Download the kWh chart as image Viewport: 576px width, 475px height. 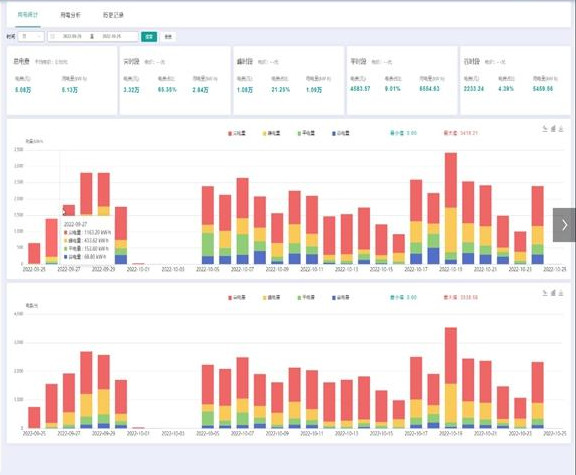point(561,129)
